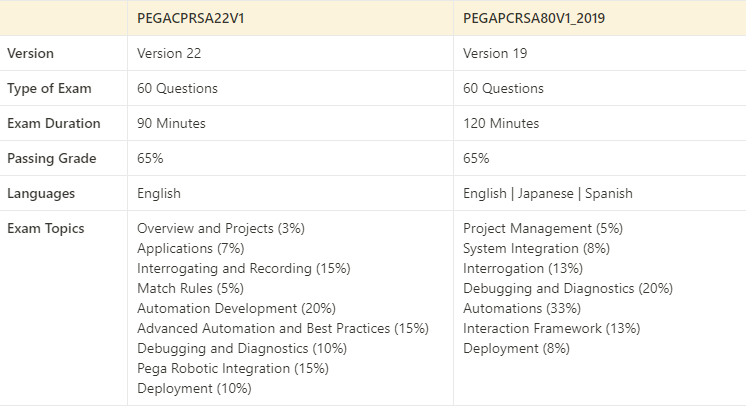Click Interaction Framework (13%) topic
Viewport: 746px width, 406px height.
551,329
